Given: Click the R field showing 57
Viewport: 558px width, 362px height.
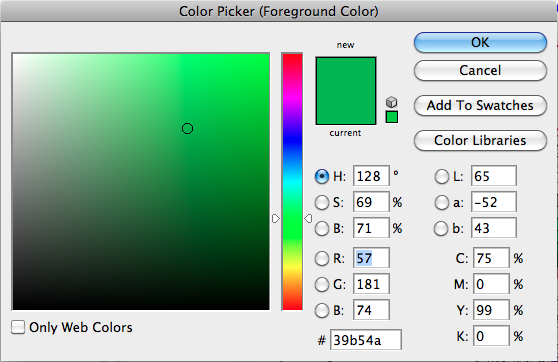Looking at the screenshot, I should pos(371,258).
